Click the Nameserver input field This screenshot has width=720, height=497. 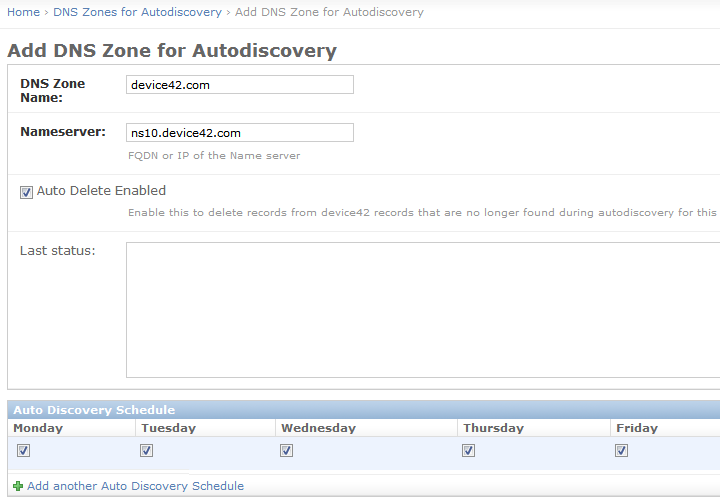[240, 132]
